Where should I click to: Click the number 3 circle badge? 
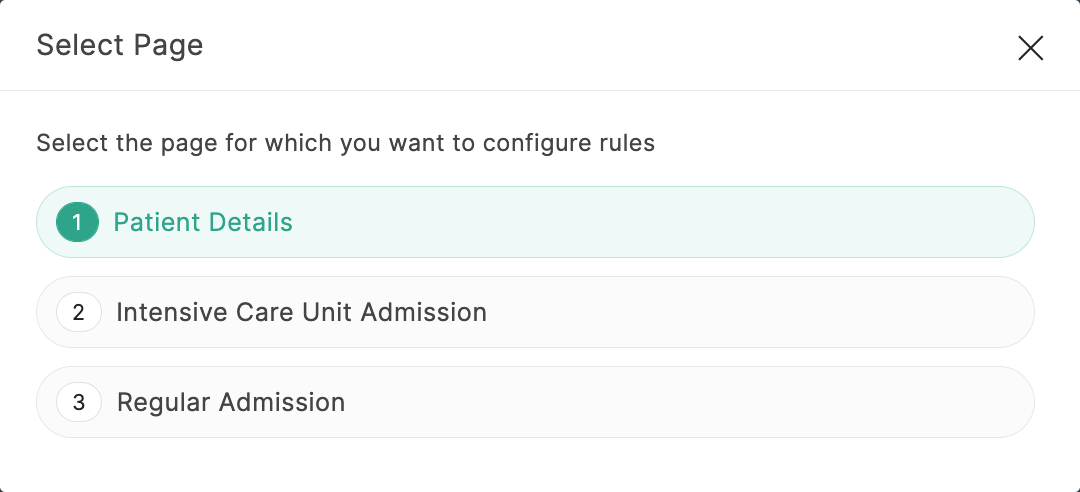point(79,402)
